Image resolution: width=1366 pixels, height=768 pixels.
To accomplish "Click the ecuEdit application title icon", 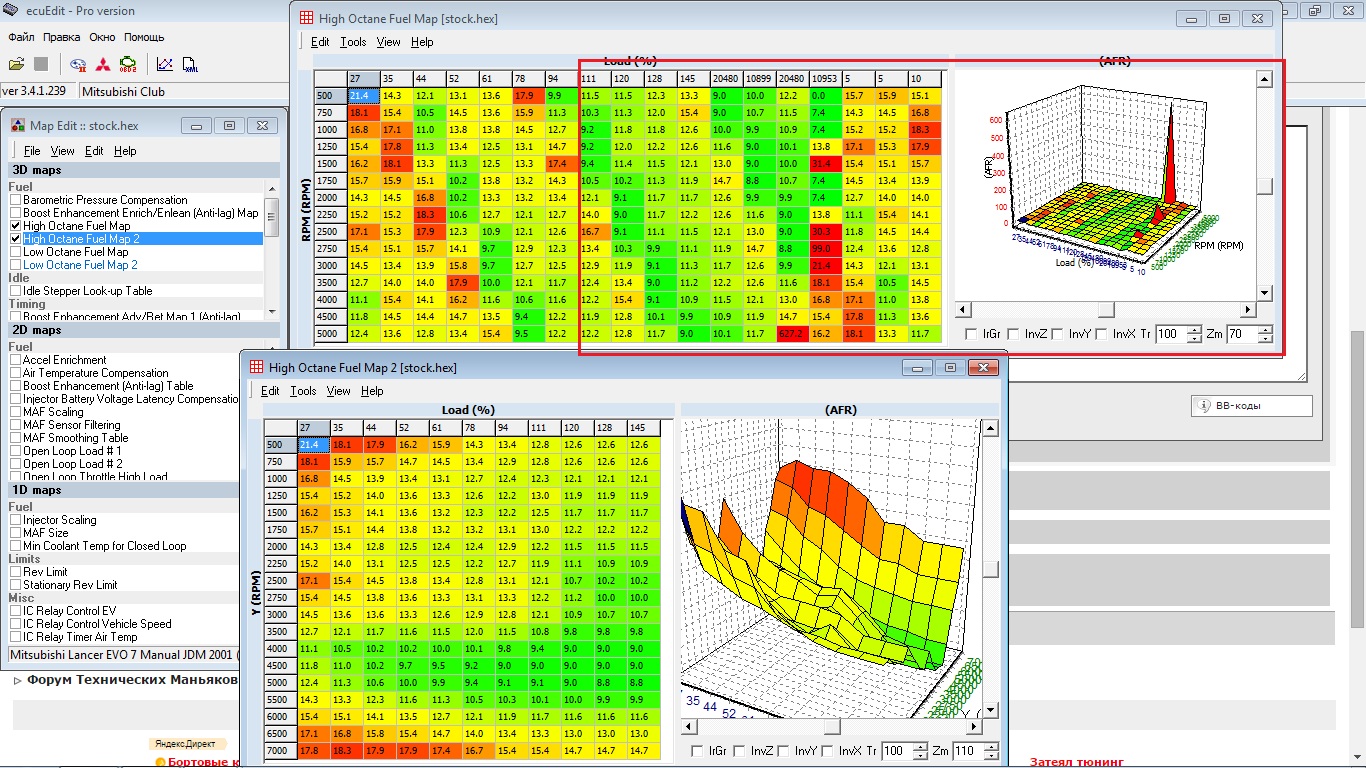I will point(10,10).
